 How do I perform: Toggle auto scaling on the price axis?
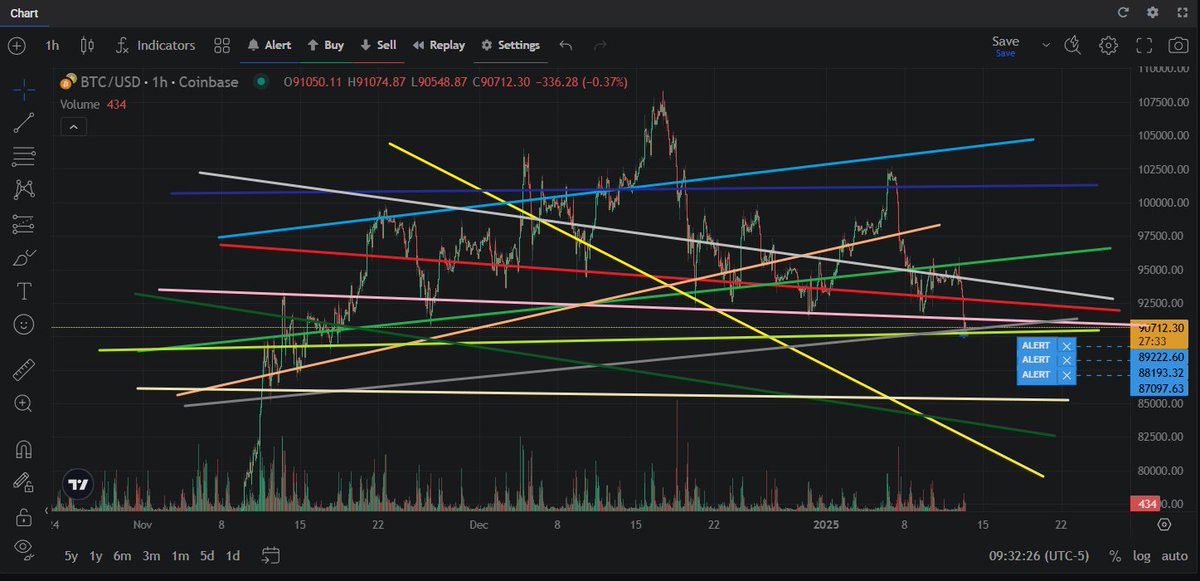(1174, 555)
